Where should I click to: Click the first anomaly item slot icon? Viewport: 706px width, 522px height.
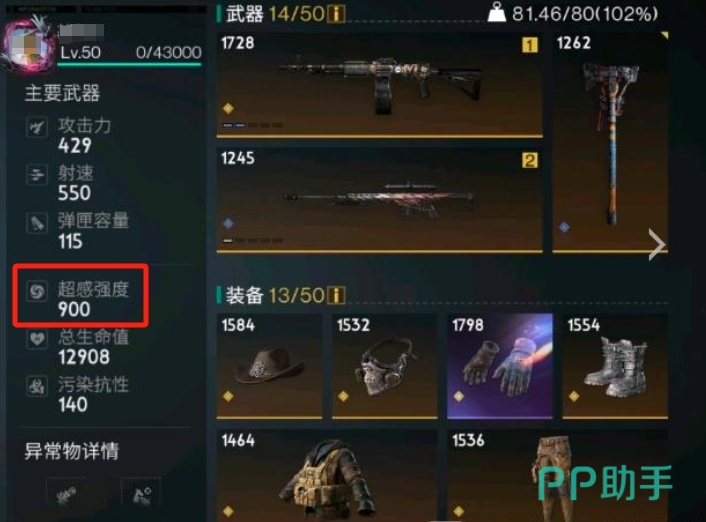coord(66,495)
